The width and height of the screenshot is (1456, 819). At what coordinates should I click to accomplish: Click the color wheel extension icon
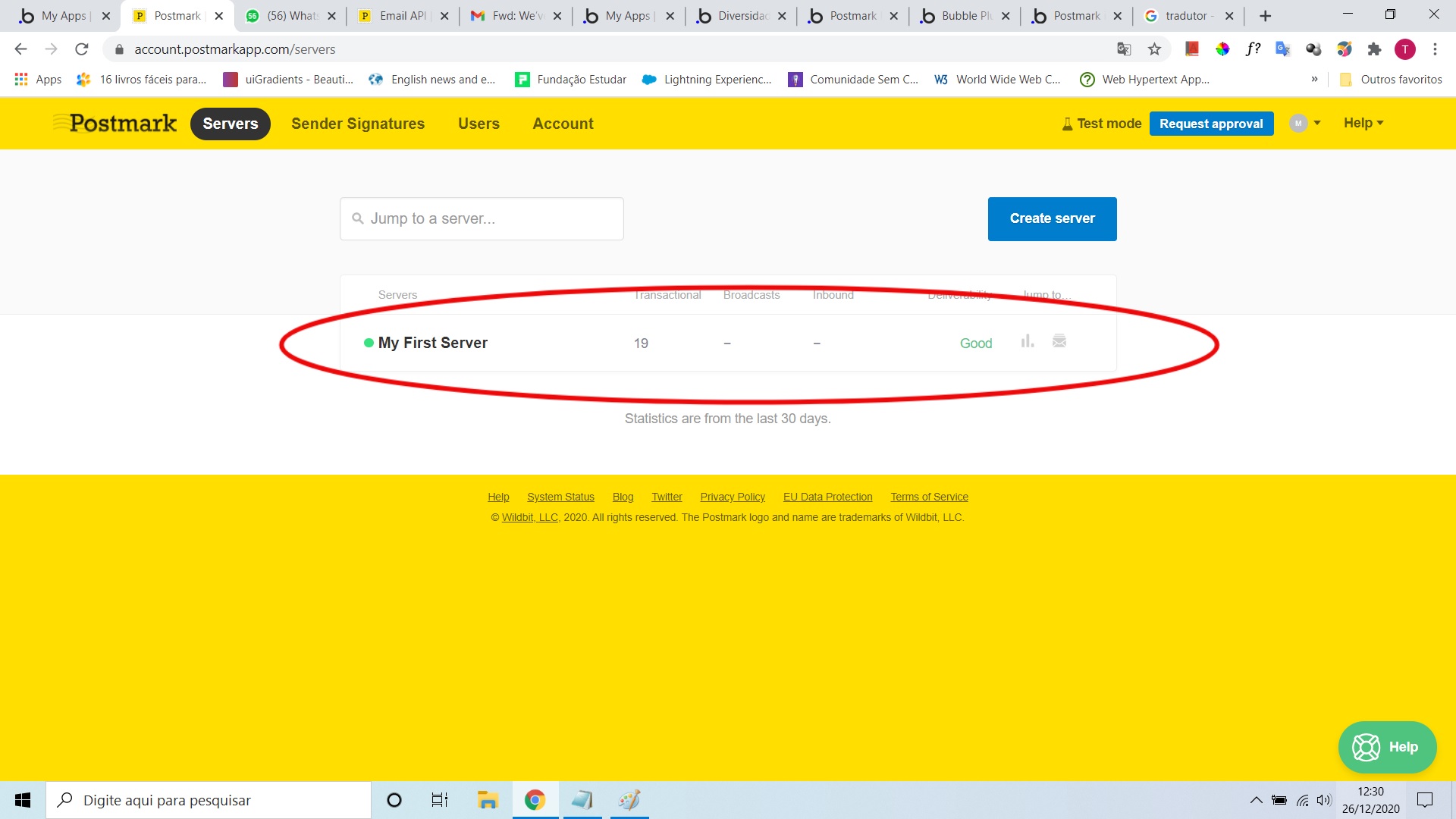point(1222,49)
